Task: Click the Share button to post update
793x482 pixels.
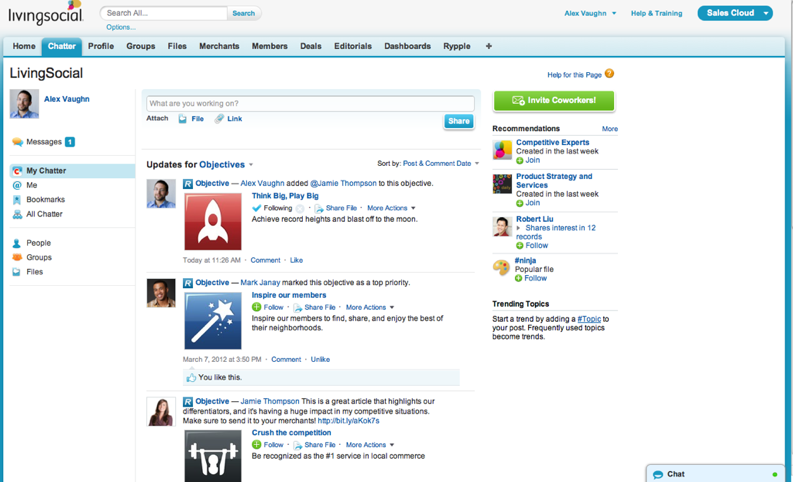Action: [458, 121]
